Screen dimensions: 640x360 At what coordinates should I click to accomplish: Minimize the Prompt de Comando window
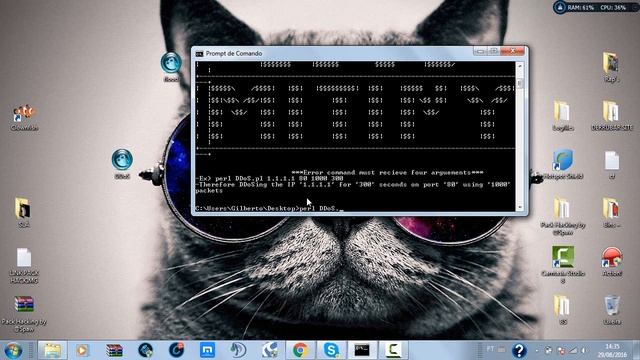click(480, 51)
